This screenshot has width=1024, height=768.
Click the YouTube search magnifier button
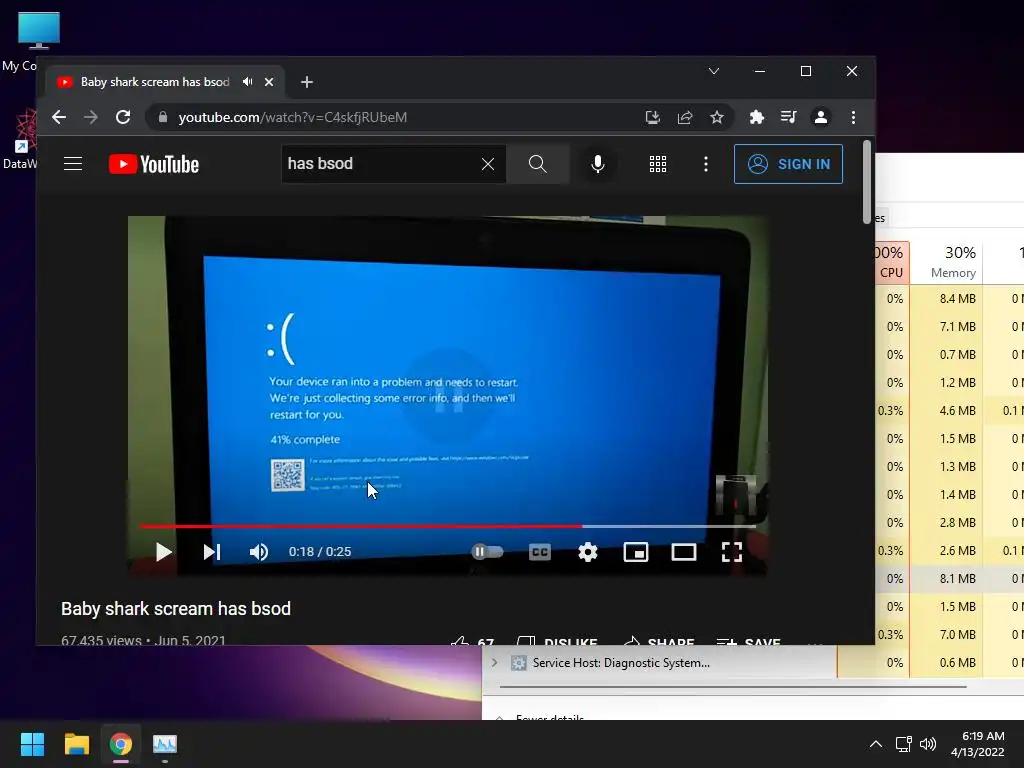pos(537,164)
